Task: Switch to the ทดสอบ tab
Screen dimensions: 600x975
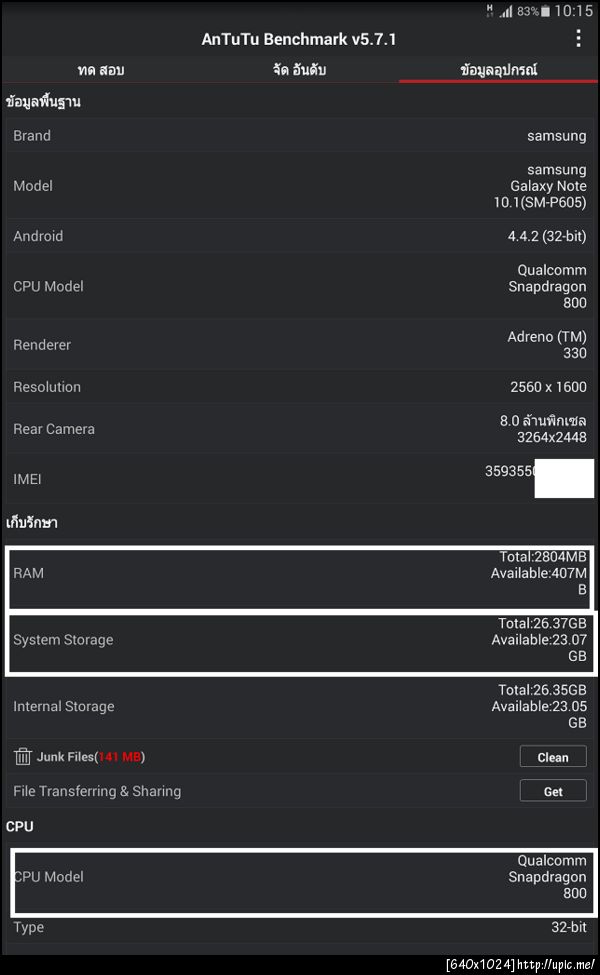Action: [100, 70]
